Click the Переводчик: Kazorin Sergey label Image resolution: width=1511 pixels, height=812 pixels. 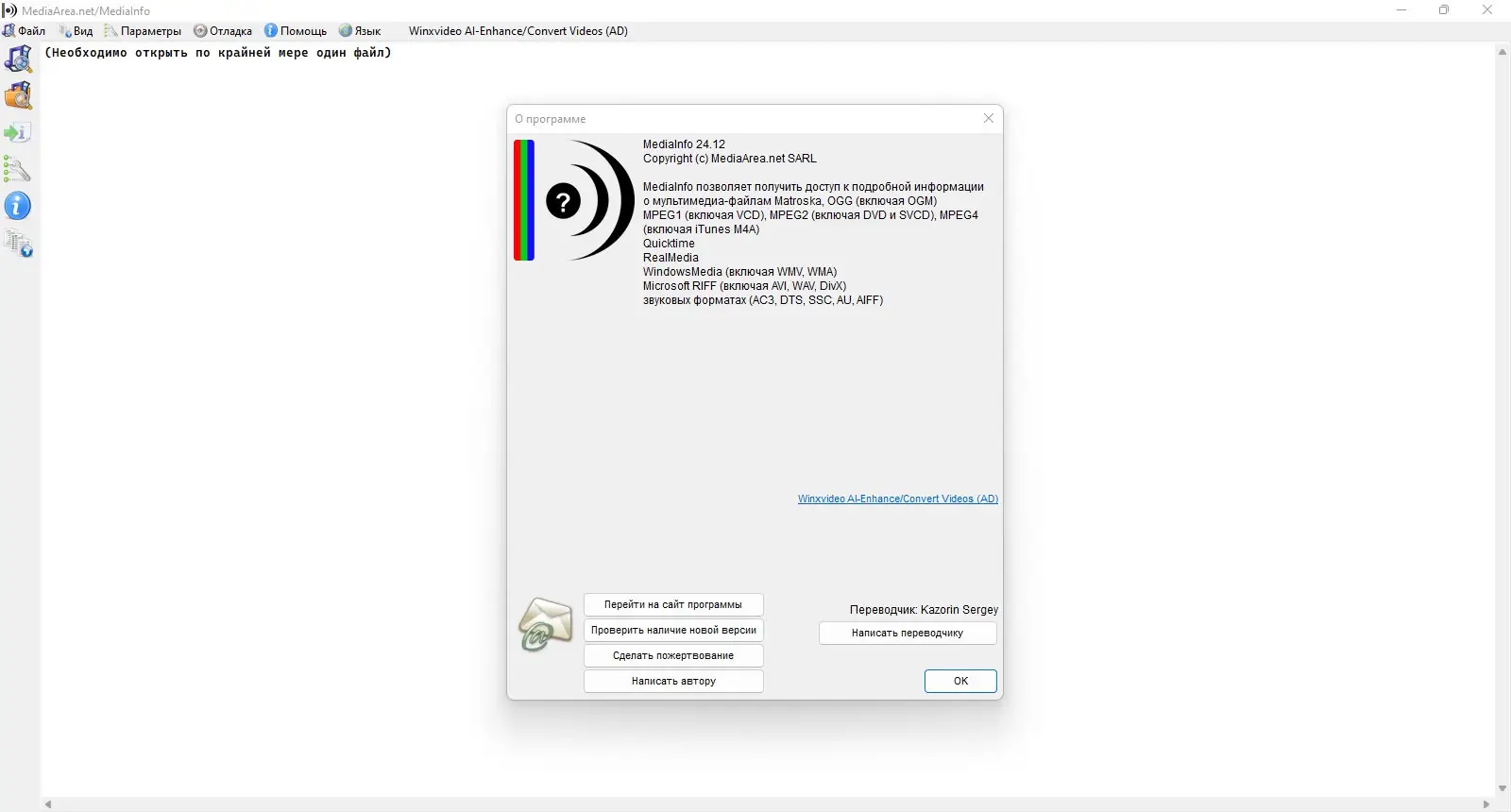924,610
